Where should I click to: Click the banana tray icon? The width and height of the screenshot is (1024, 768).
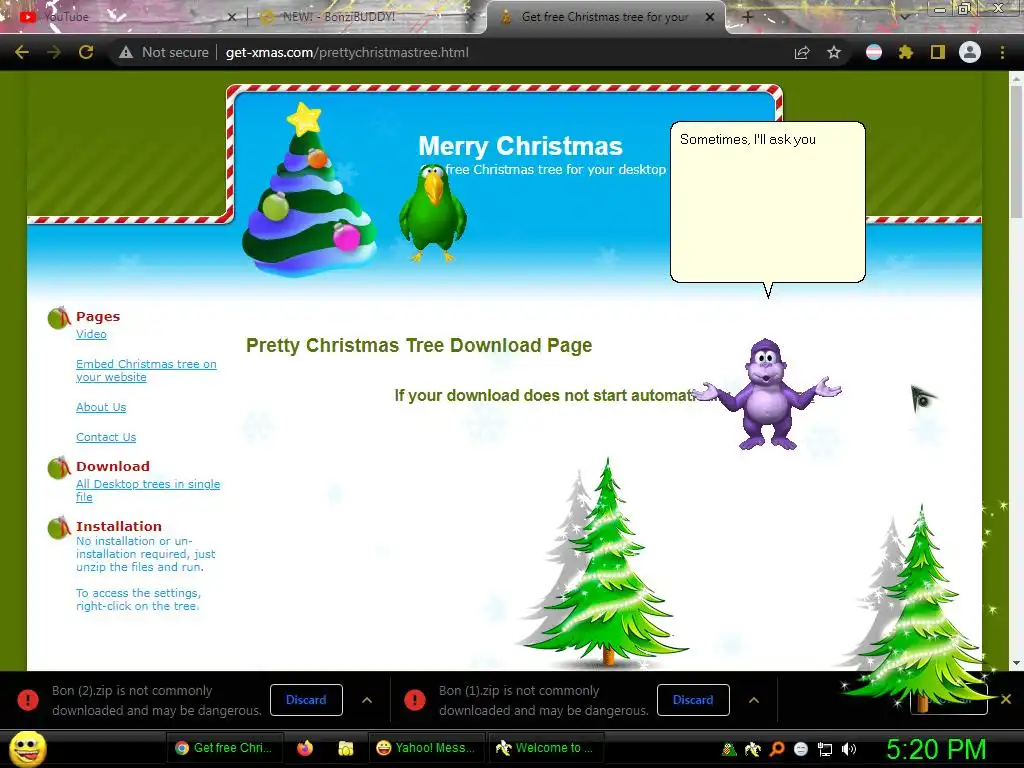point(753,749)
